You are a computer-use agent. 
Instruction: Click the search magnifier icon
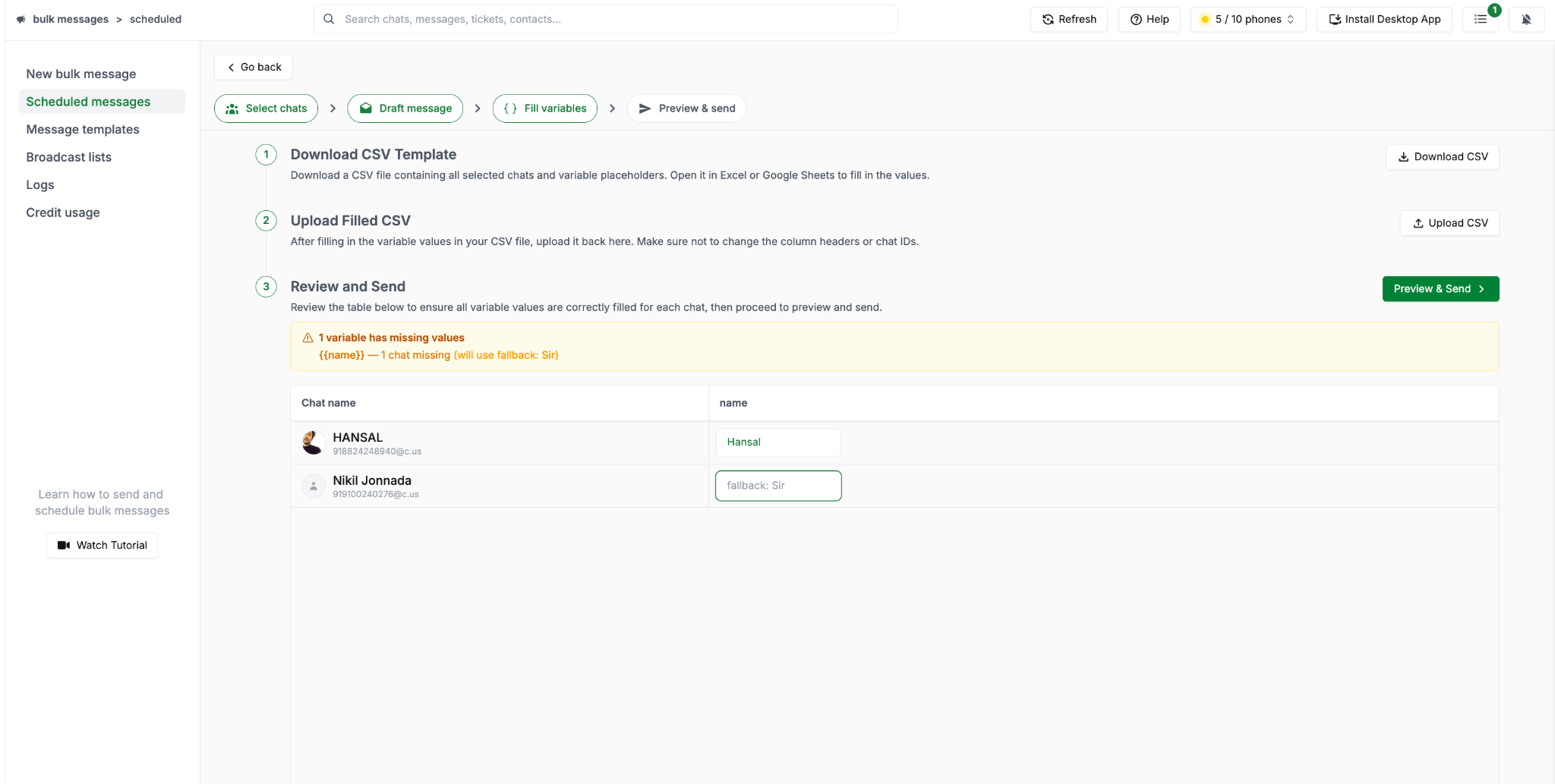click(329, 19)
